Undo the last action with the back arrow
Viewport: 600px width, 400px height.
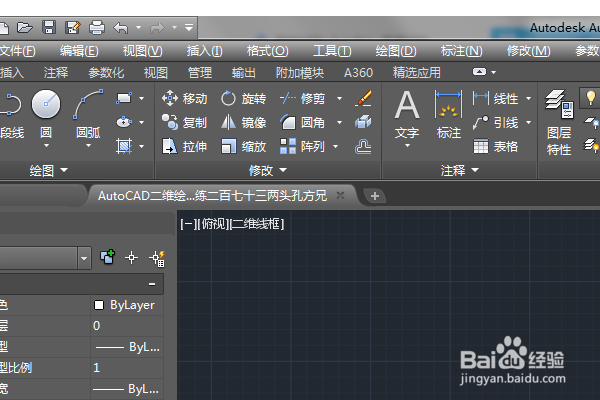tap(121, 28)
